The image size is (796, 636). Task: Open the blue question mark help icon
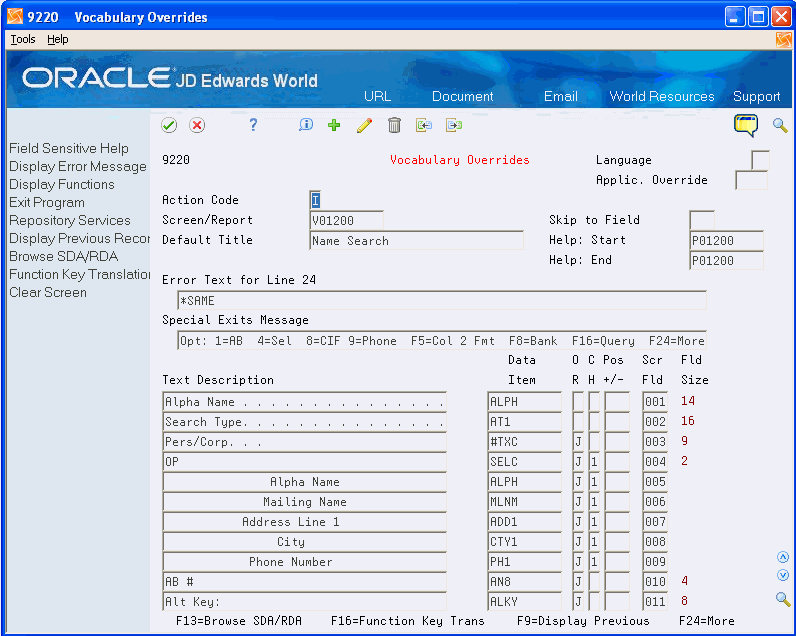coord(253,125)
